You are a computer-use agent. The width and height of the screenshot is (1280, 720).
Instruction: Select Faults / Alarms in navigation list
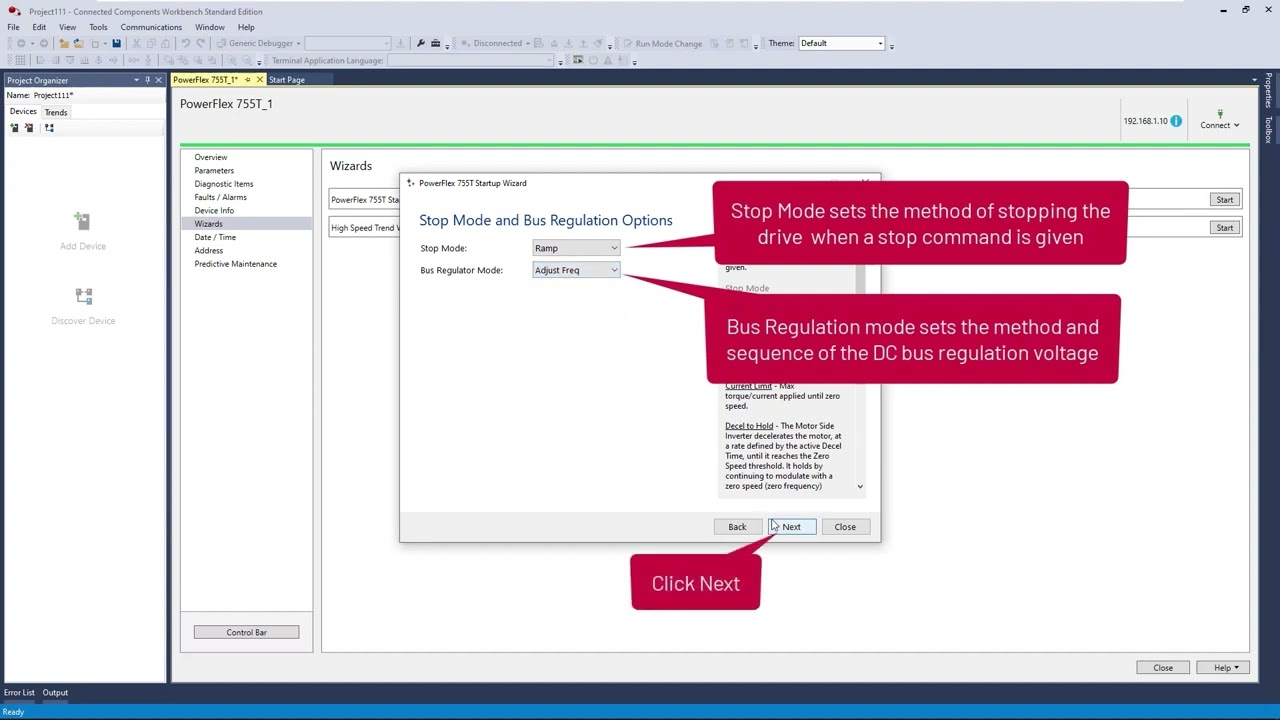220,197
